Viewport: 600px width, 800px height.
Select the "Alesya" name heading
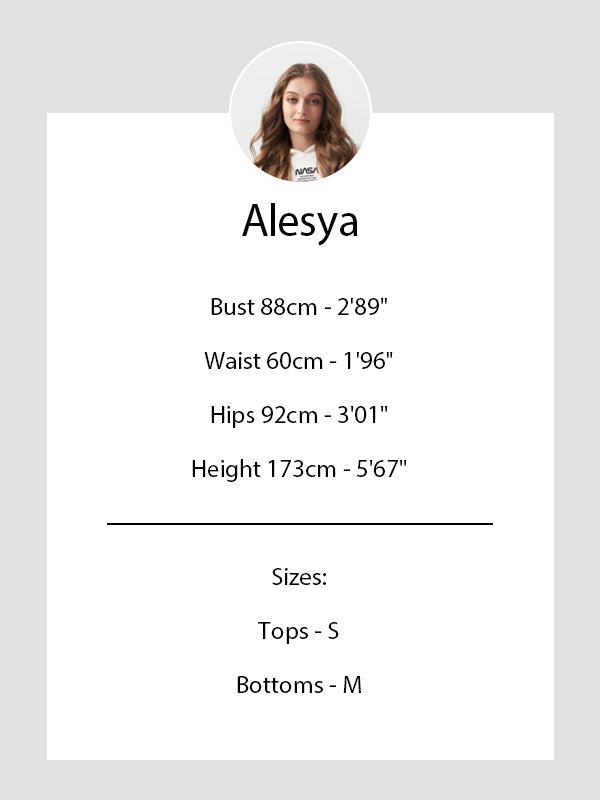(x=300, y=222)
